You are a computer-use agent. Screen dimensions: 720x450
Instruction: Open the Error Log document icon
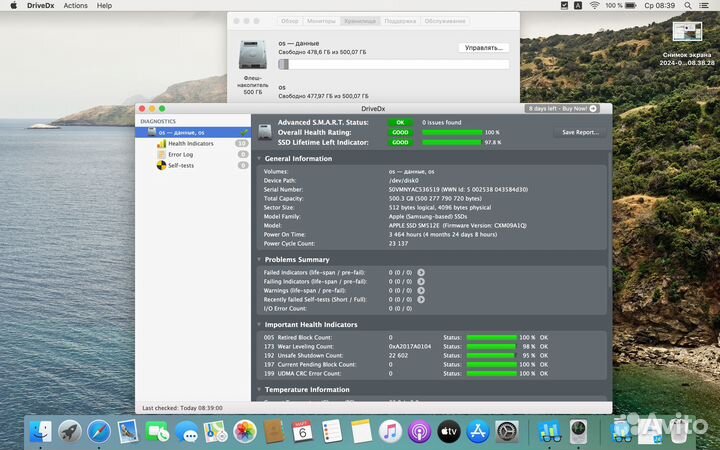tap(161, 154)
